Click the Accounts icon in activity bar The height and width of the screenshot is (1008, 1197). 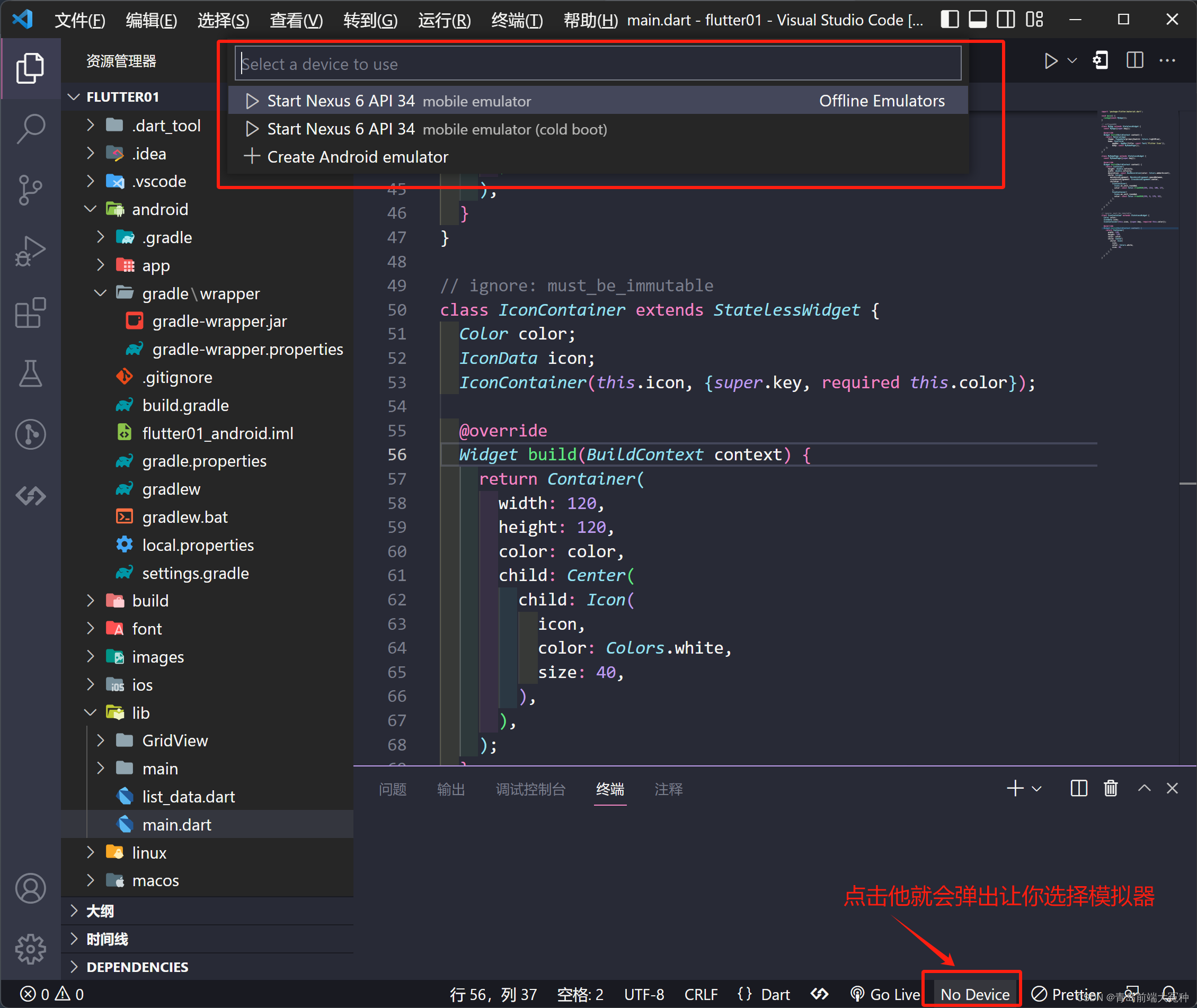click(x=30, y=889)
